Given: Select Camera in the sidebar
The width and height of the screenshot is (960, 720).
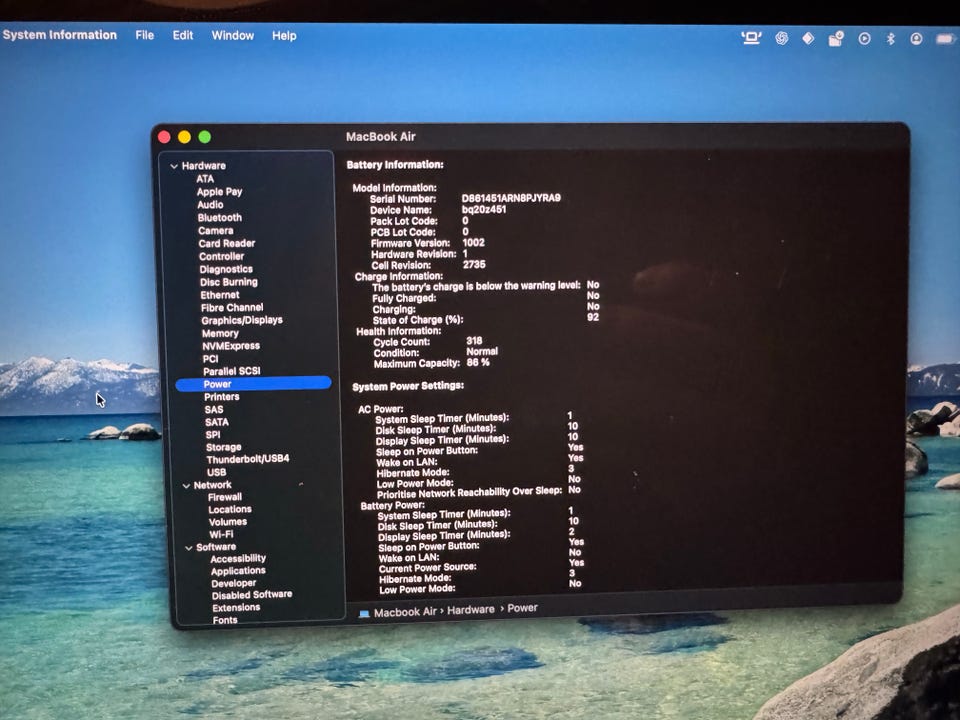Looking at the screenshot, I should click(x=216, y=231).
